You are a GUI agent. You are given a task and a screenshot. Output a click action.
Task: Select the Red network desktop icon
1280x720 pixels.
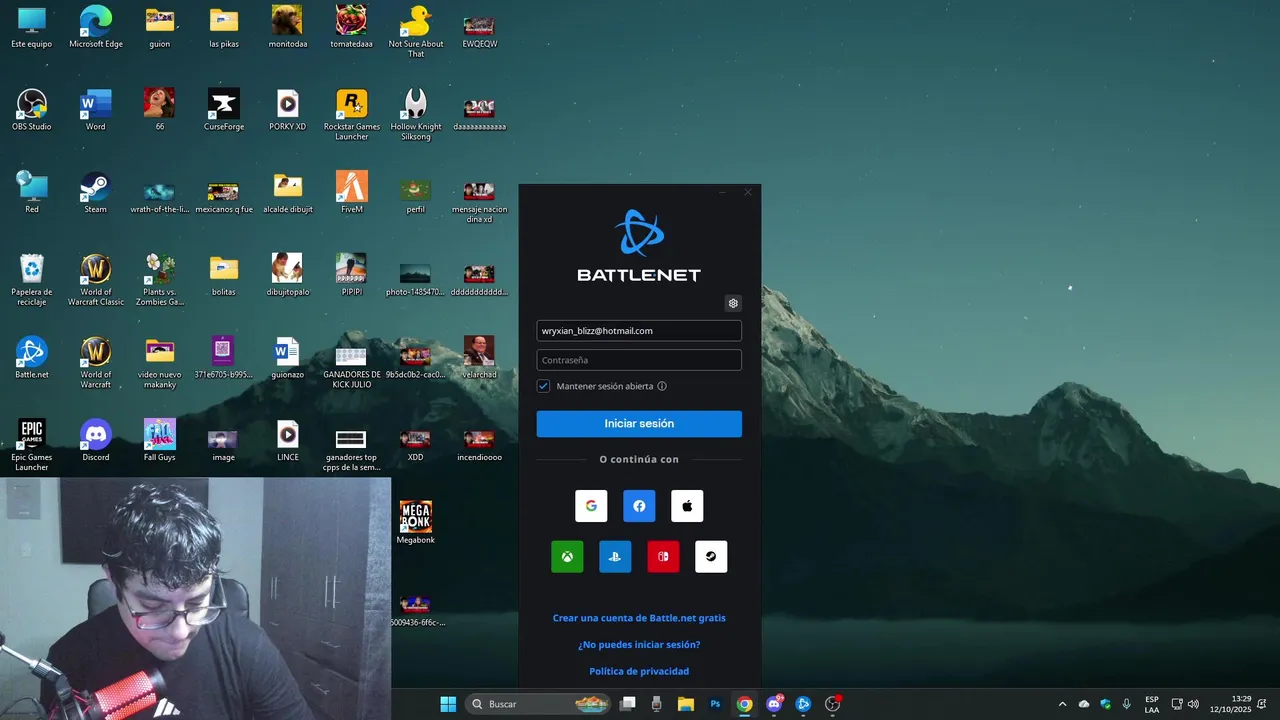point(32,193)
